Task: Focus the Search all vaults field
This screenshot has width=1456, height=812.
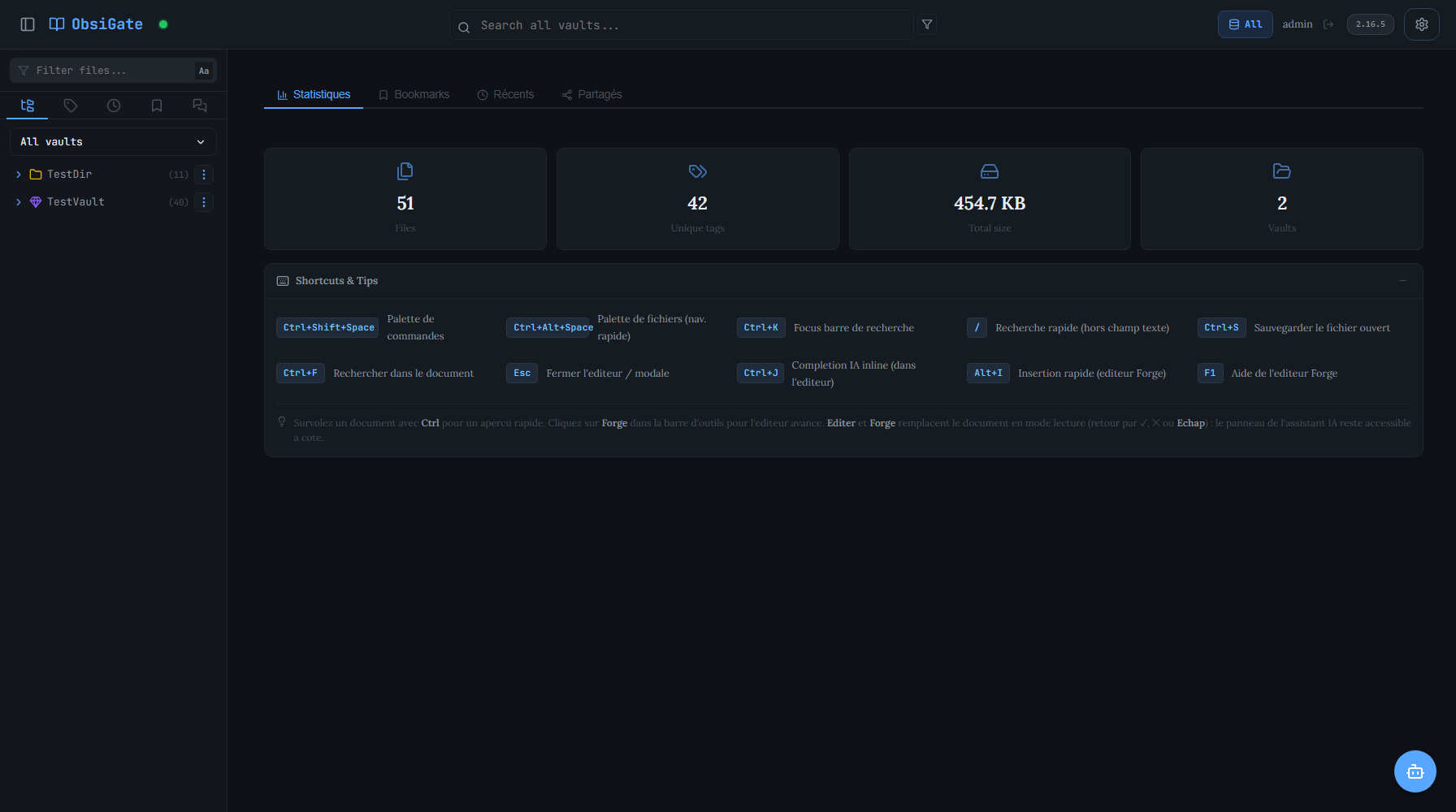Action: click(682, 25)
